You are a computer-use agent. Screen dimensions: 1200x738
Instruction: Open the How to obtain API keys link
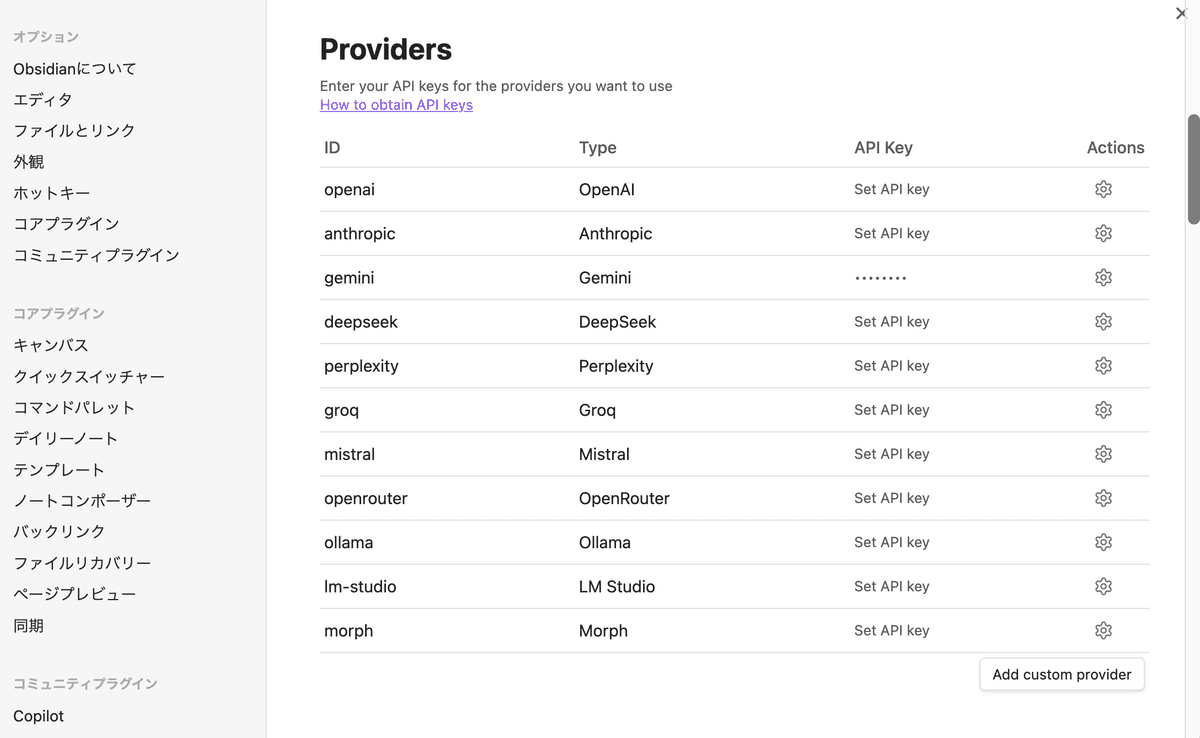396,105
